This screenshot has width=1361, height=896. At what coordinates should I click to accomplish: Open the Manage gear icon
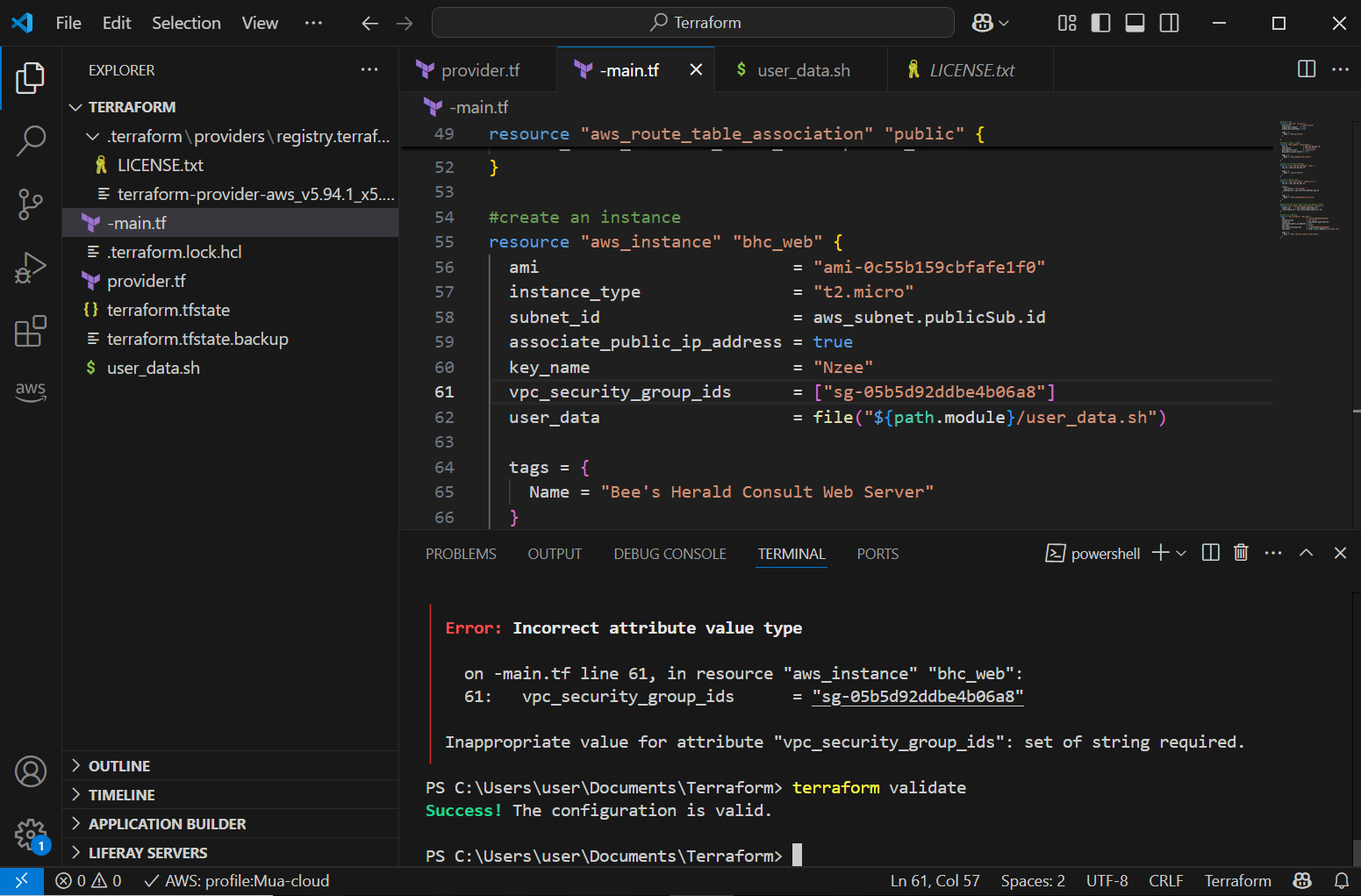click(x=31, y=835)
